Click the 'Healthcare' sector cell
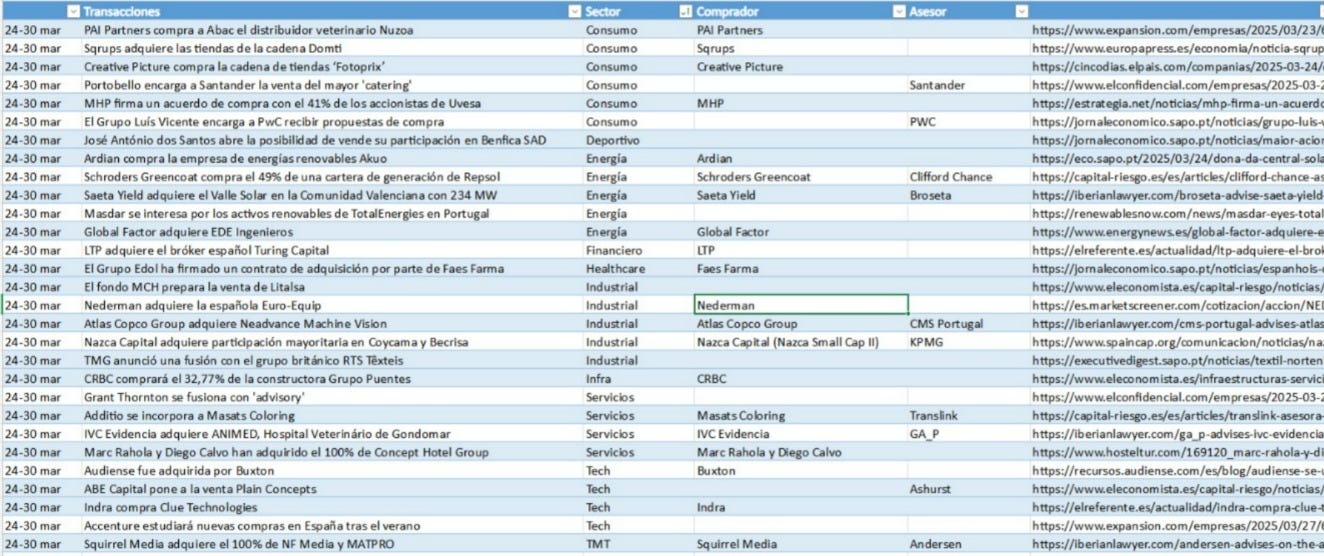 click(638, 268)
